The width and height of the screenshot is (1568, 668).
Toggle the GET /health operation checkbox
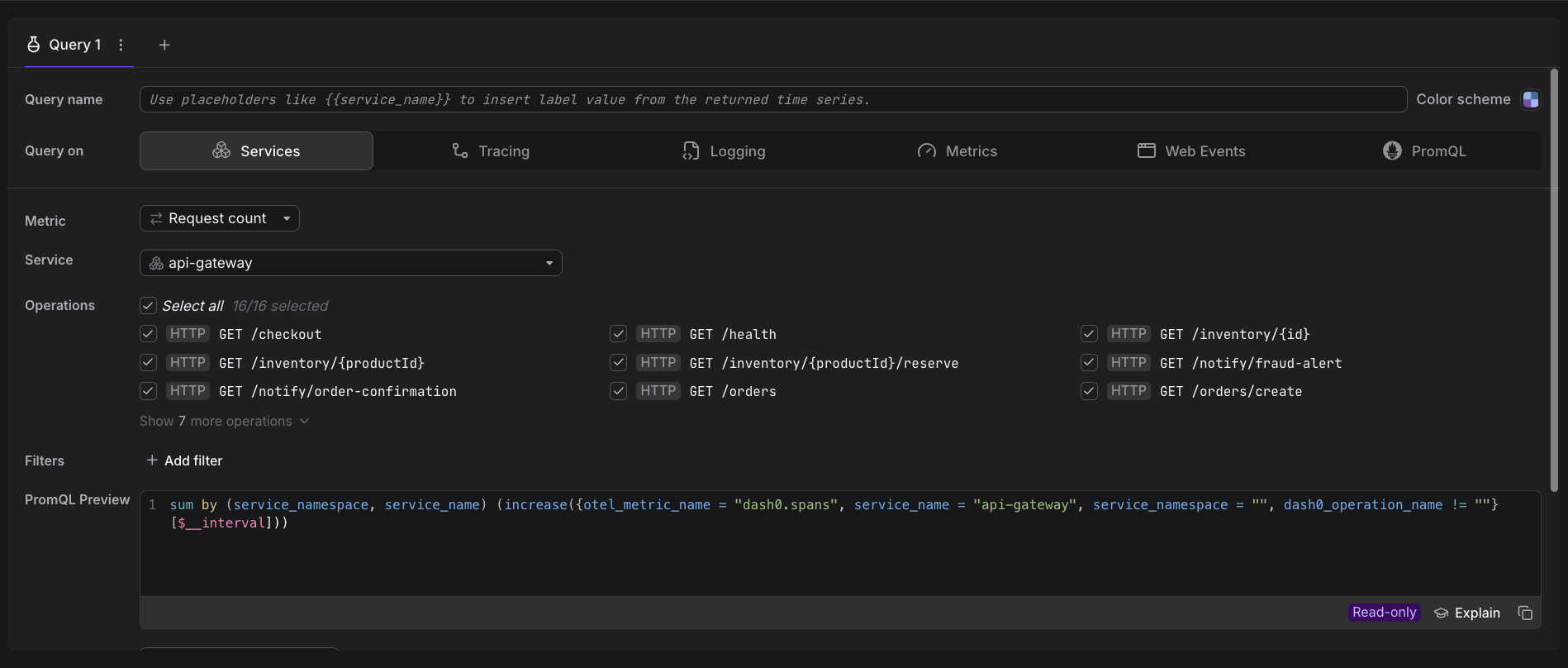click(618, 334)
